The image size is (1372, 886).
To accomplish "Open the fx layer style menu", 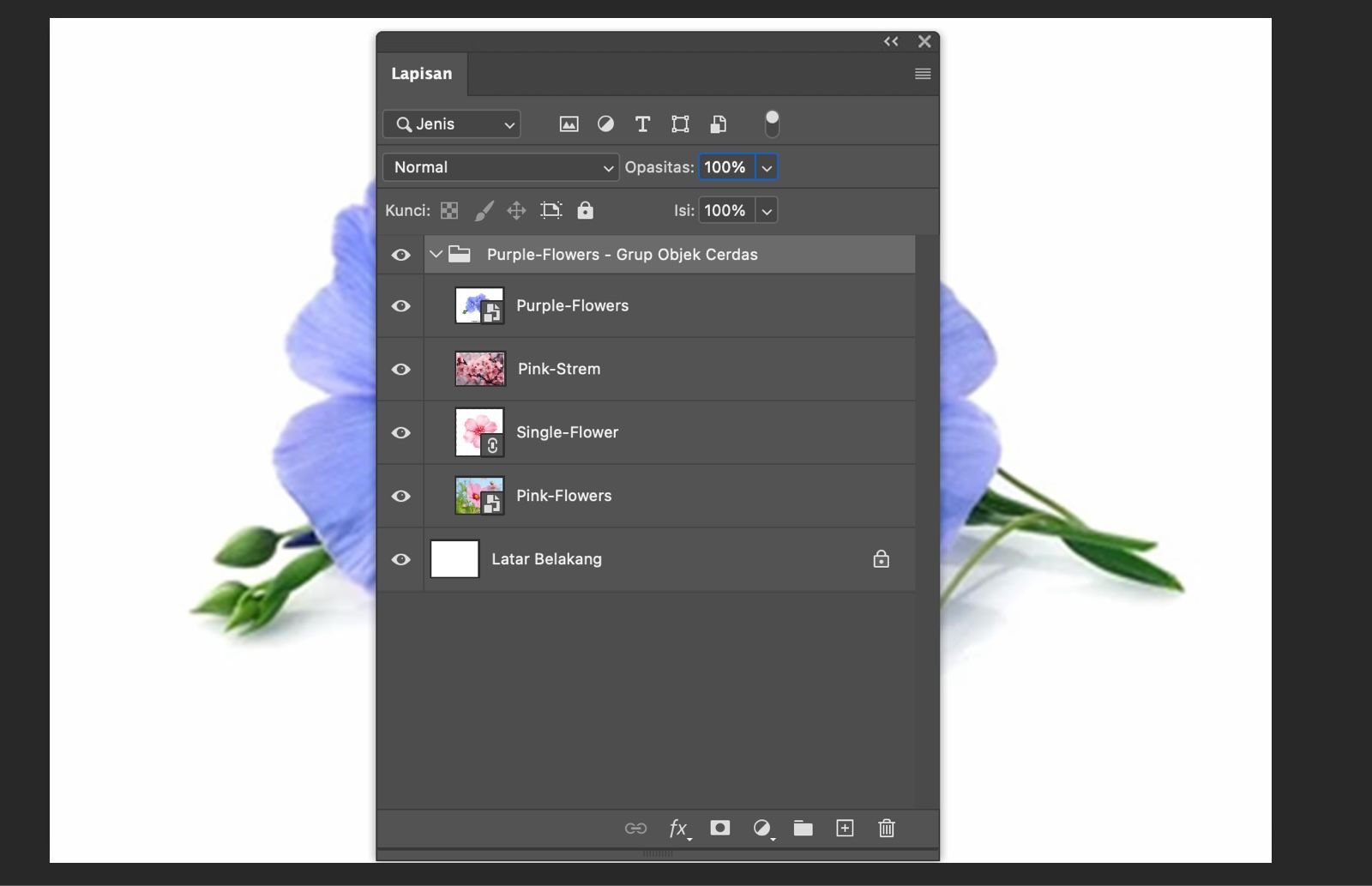I will tap(678, 828).
